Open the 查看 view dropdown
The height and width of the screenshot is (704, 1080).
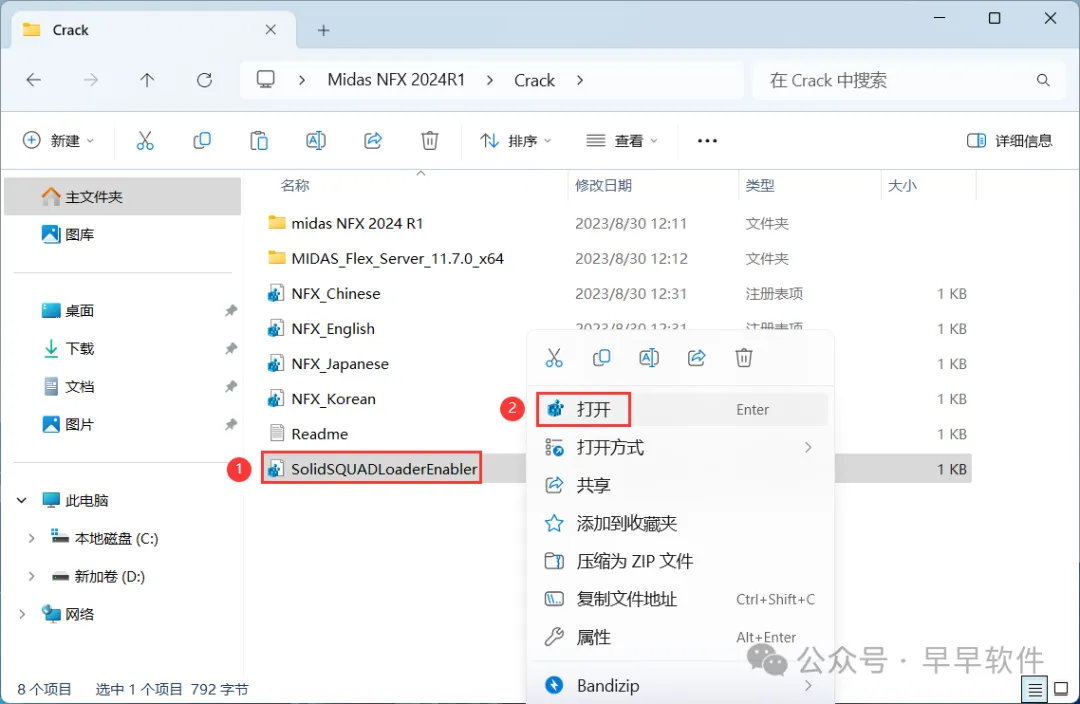(x=622, y=141)
